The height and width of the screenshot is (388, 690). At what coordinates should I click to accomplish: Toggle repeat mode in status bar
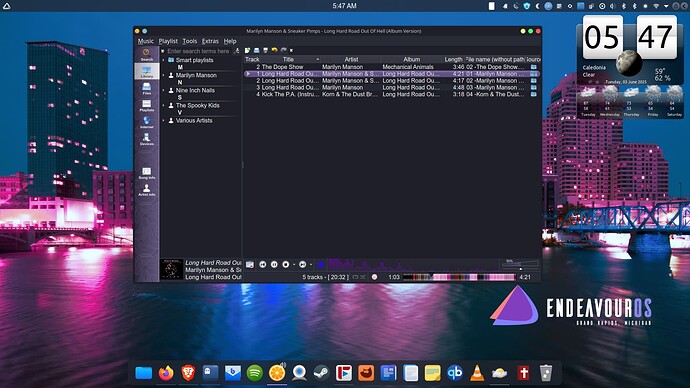click(x=356, y=277)
